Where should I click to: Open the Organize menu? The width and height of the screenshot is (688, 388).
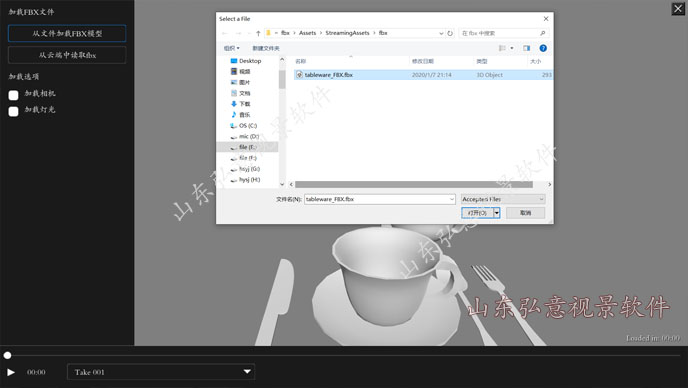(231, 48)
